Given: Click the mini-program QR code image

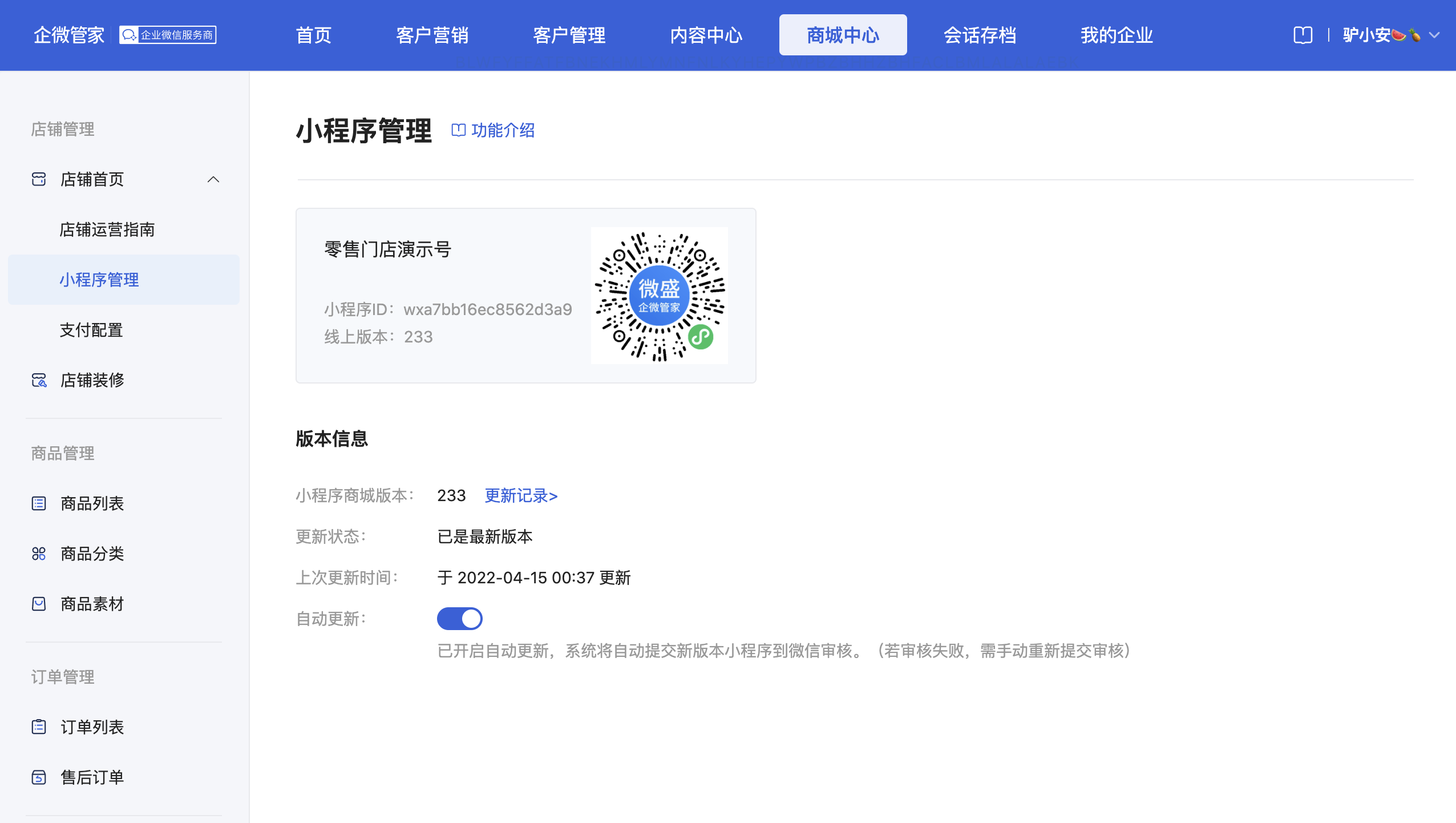Looking at the screenshot, I should coord(659,296).
